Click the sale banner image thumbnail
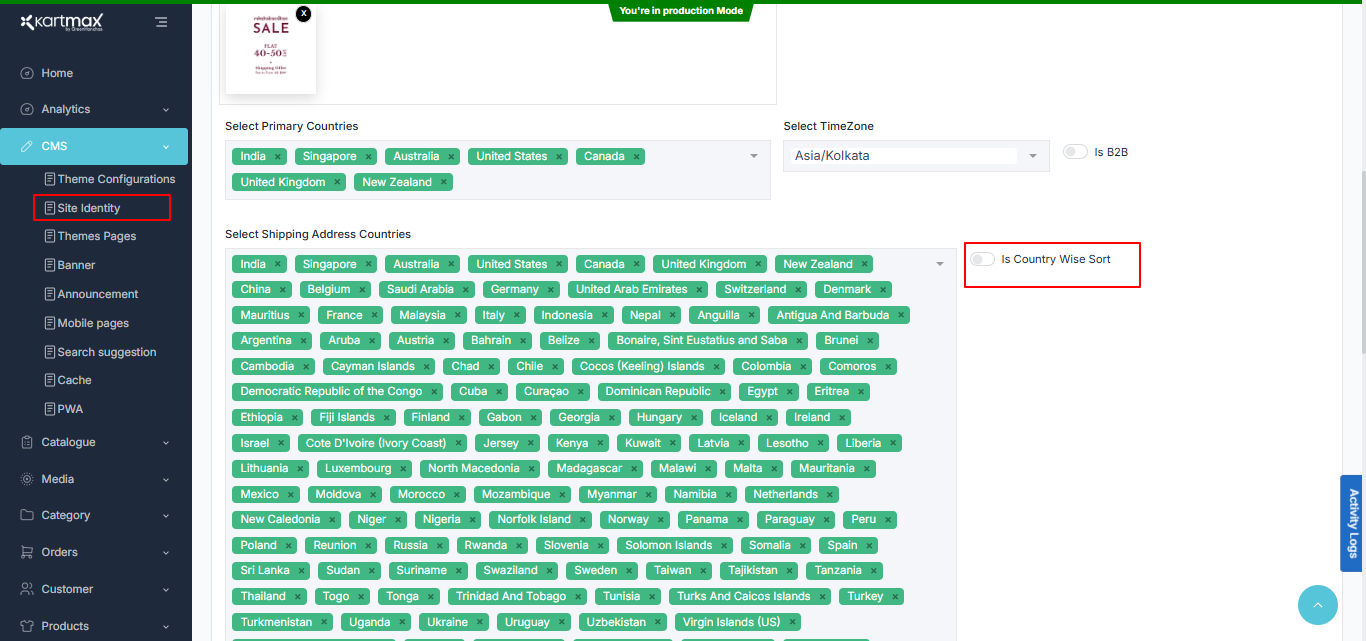 pyautogui.click(x=271, y=50)
